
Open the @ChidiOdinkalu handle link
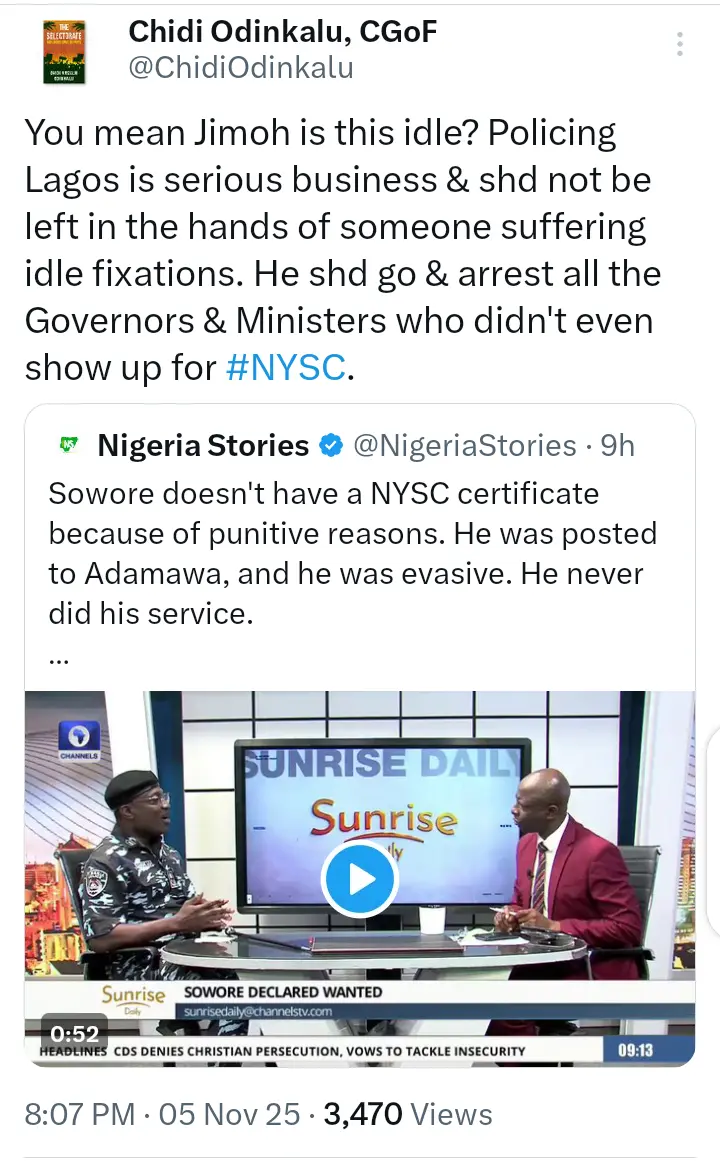240,67
